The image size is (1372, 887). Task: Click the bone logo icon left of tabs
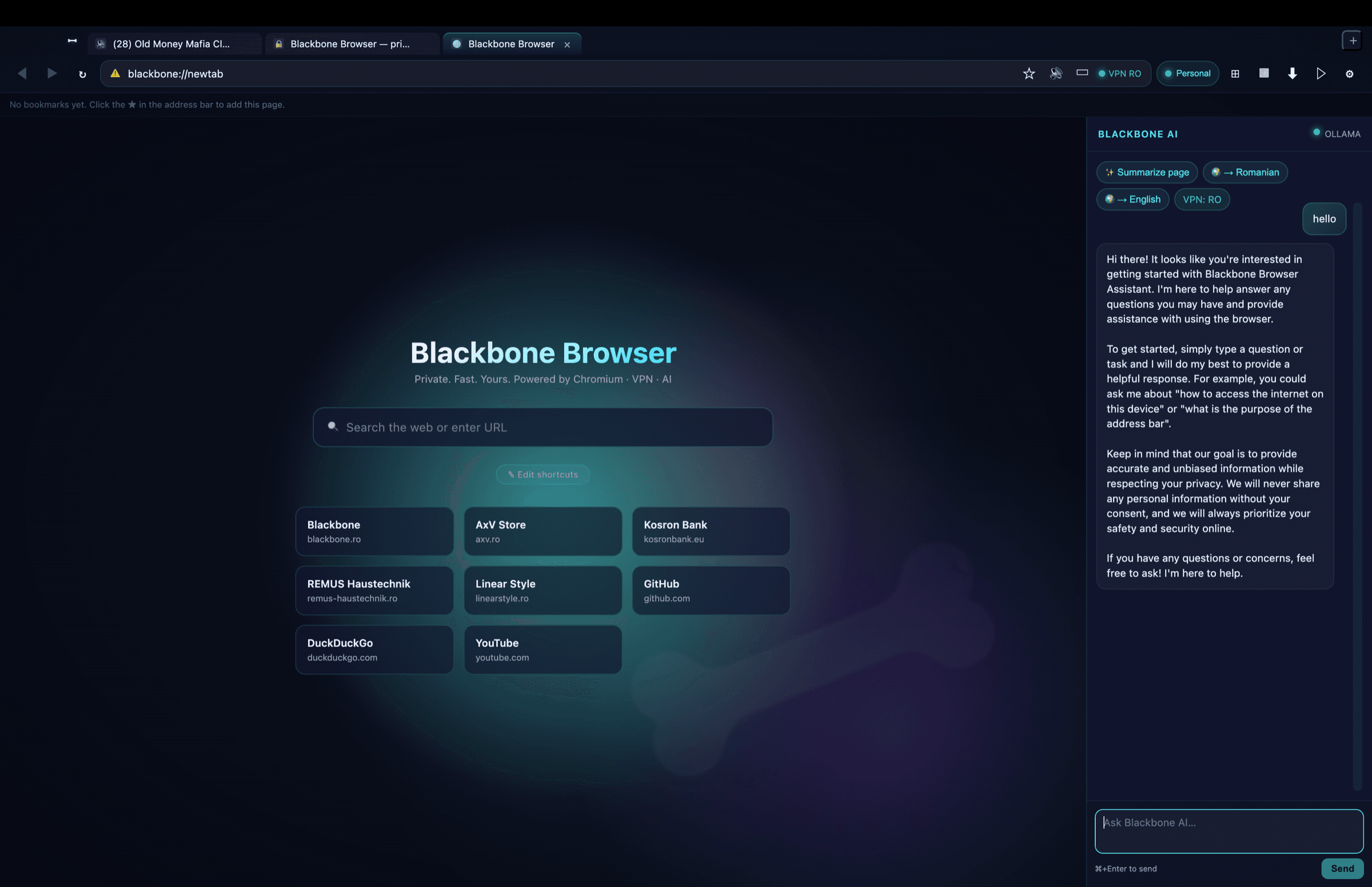click(x=72, y=41)
